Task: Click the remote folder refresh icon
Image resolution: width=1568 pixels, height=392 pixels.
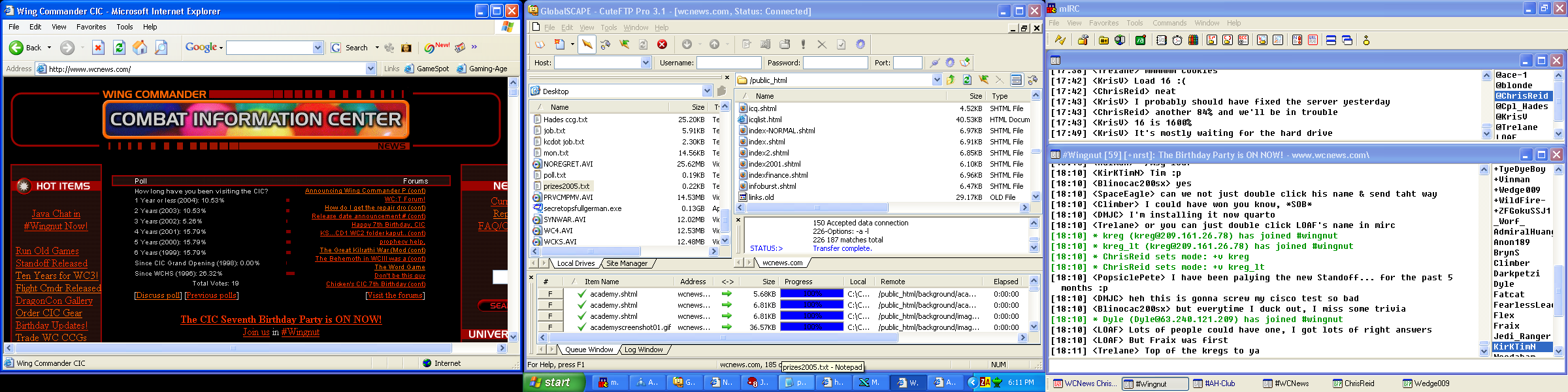Action: coord(966,80)
